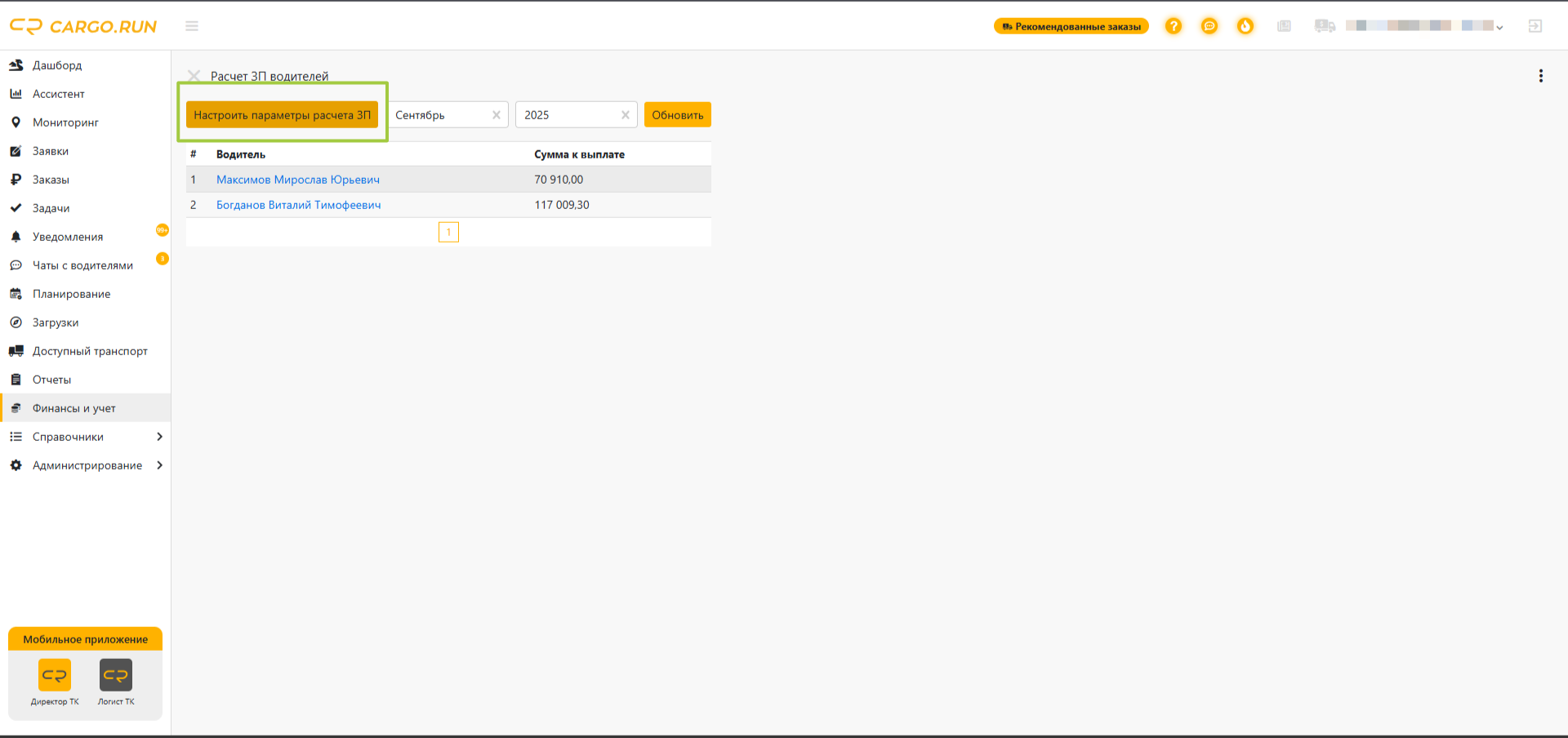Click the 70 910,00 amount cell
The image size is (1568, 738).
(559, 180)
